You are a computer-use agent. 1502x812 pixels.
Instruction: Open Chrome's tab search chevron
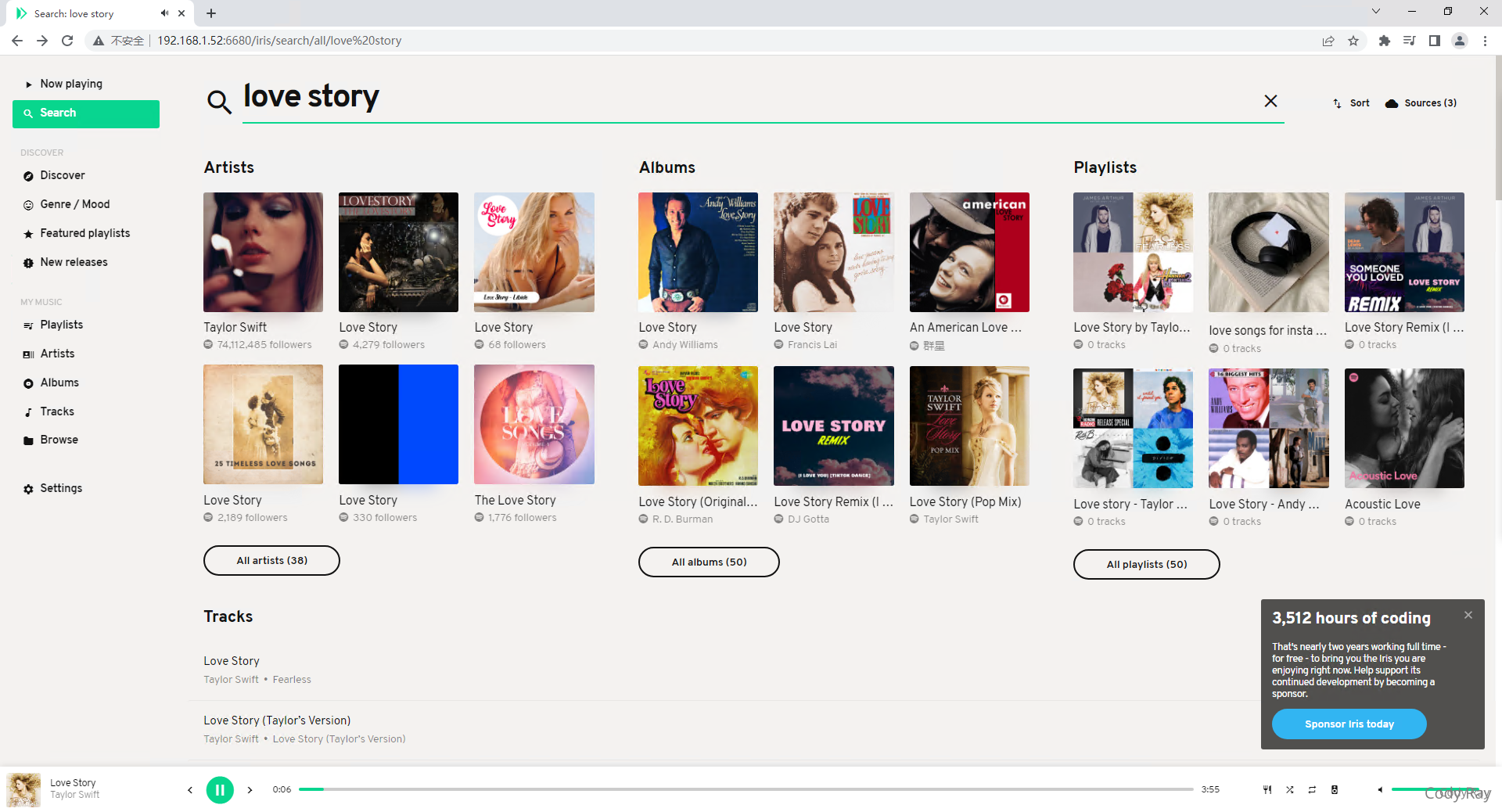[x=1376, y=12]
